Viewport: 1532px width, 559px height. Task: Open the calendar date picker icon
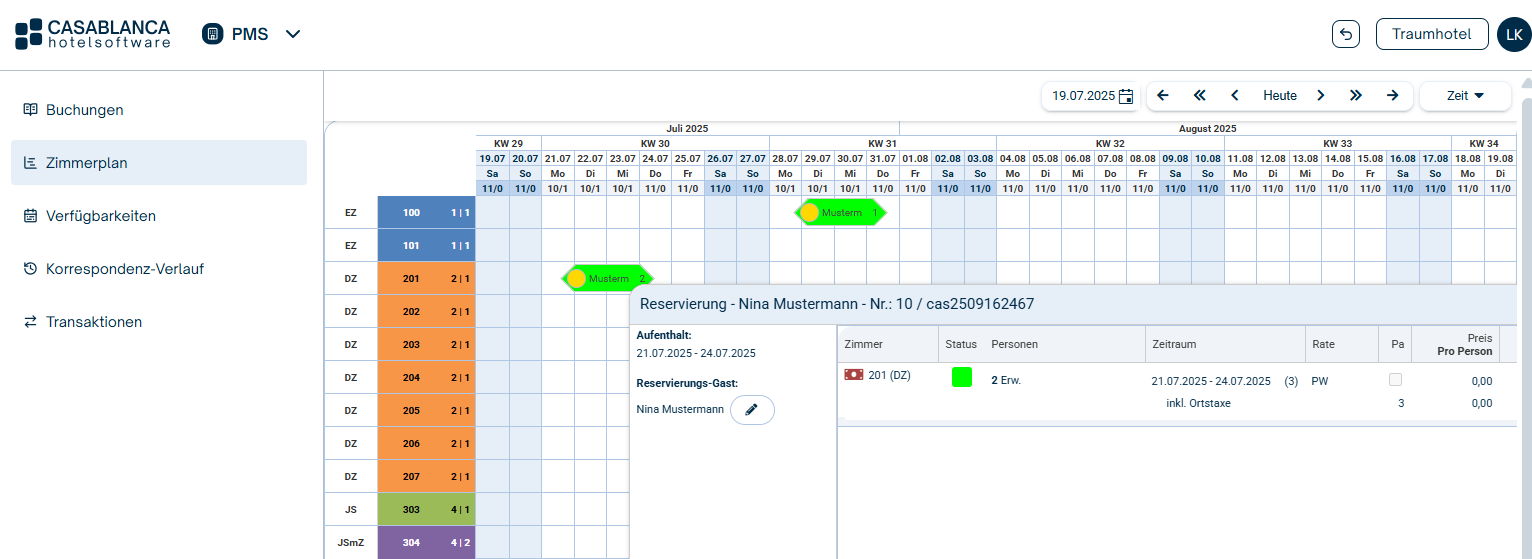click(1126, 96)
